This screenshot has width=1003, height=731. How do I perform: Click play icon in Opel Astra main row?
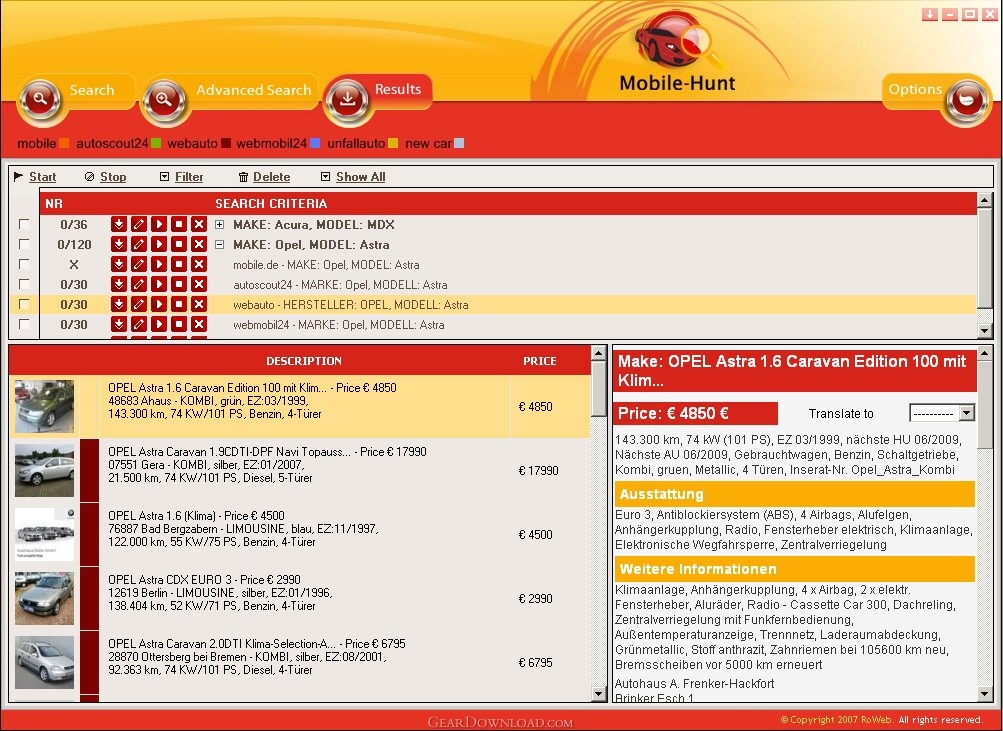(x=159, y=244)
